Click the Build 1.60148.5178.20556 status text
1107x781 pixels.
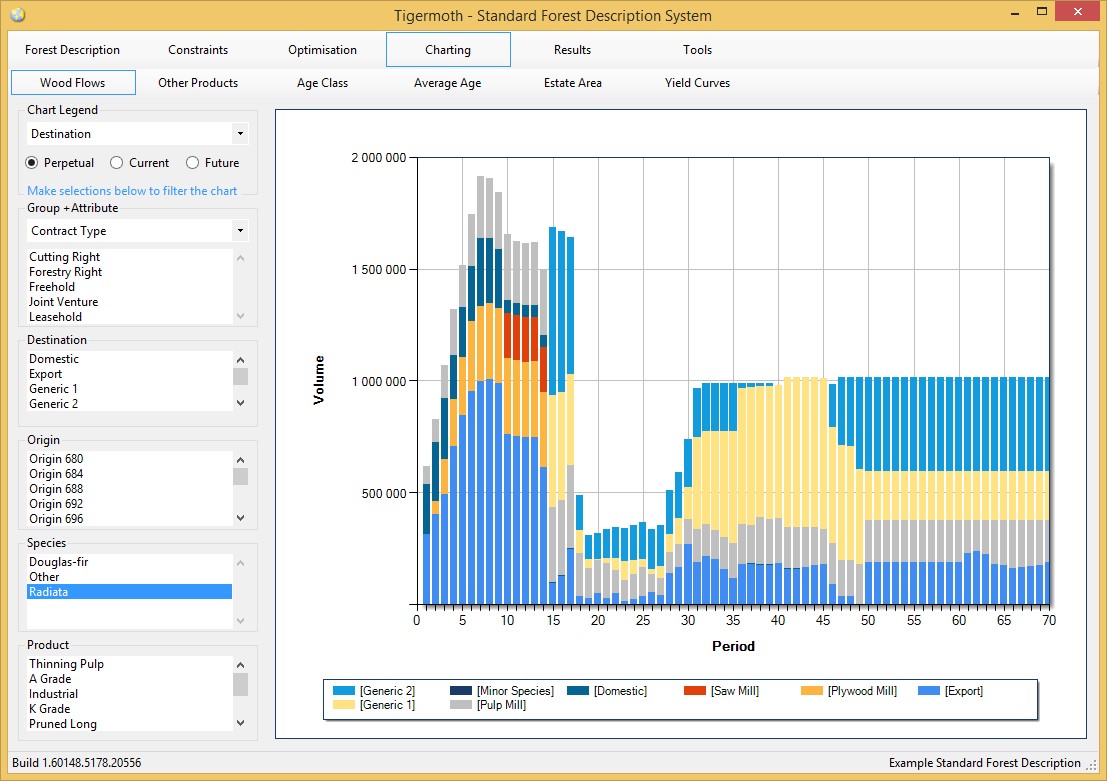click(x=76, y=763)
